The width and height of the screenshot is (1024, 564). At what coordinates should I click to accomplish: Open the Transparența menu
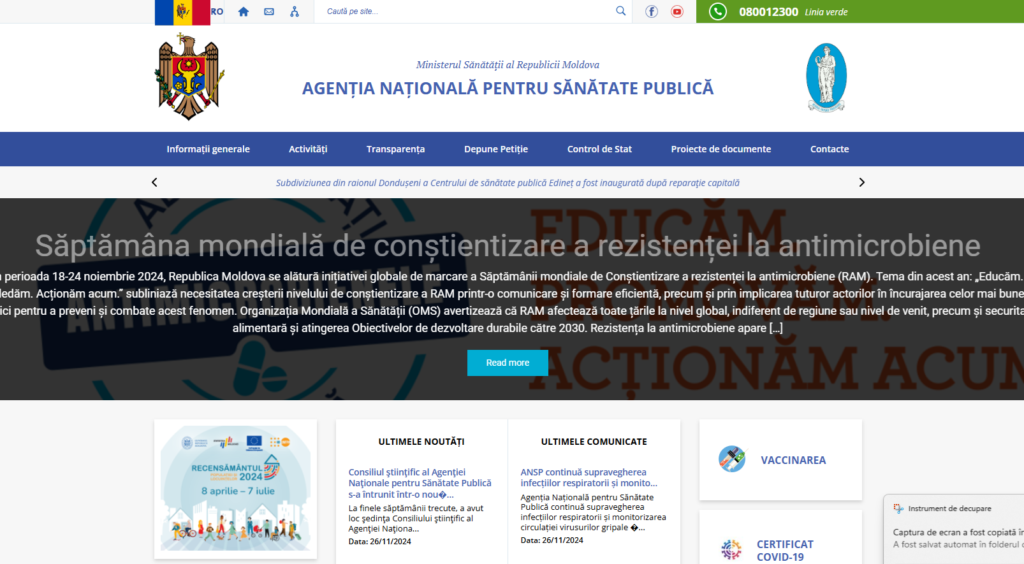tap(396, 149)
